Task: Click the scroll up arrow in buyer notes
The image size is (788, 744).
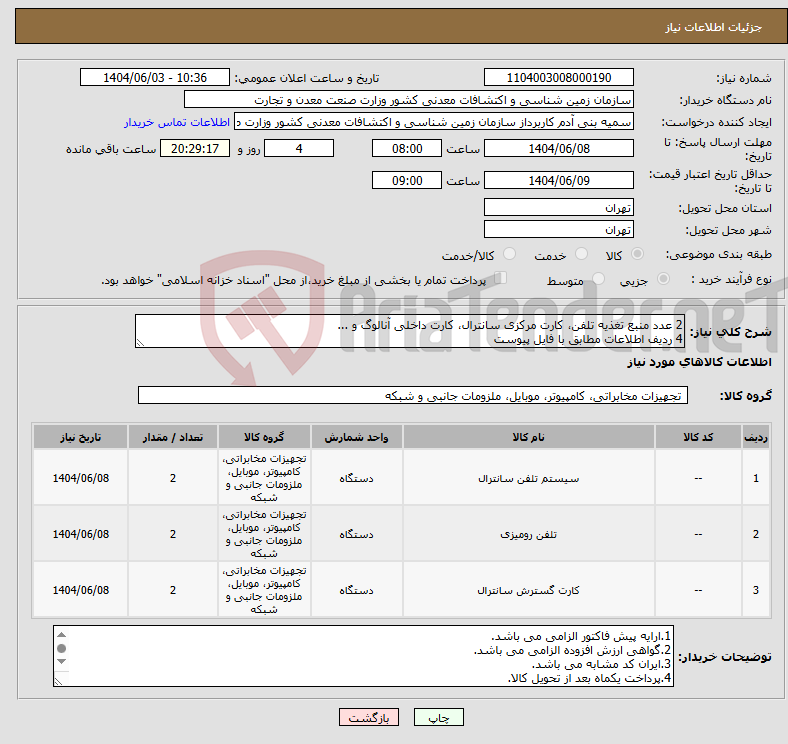Action: 61,635
